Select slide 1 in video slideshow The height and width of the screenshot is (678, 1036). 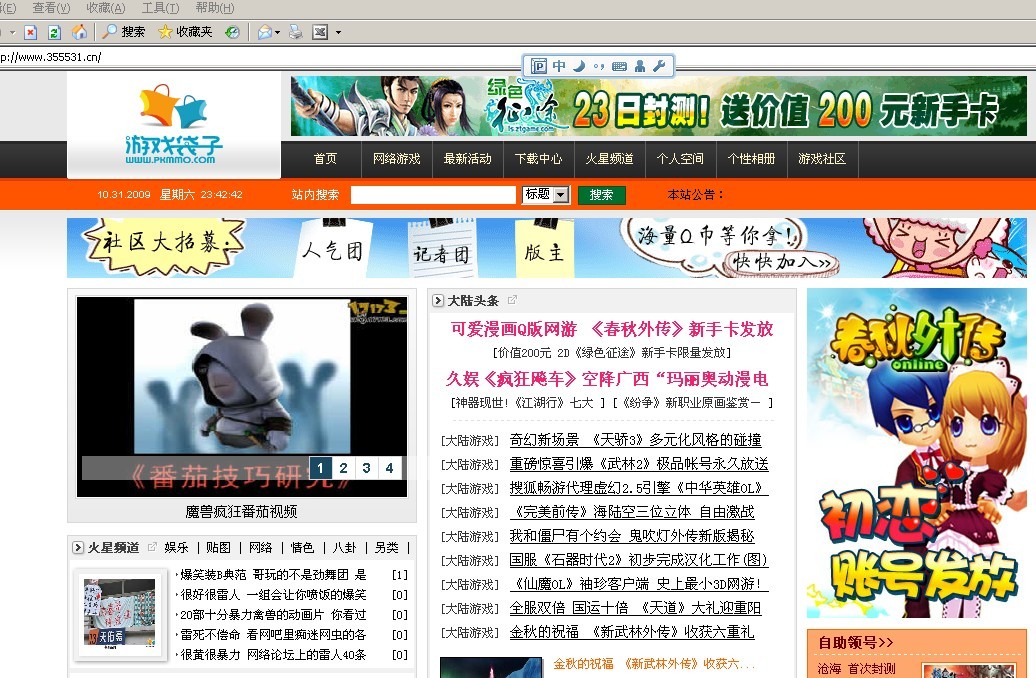320,468
